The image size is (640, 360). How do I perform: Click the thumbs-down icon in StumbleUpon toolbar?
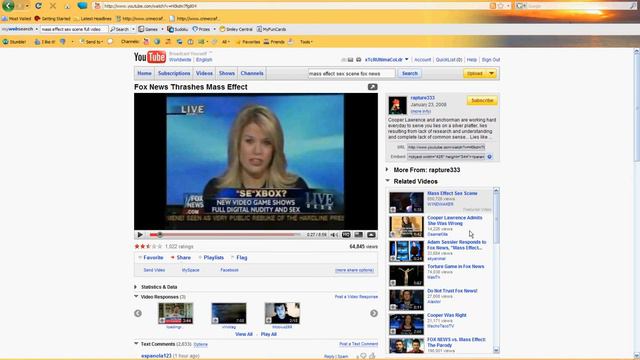[62, 42]
